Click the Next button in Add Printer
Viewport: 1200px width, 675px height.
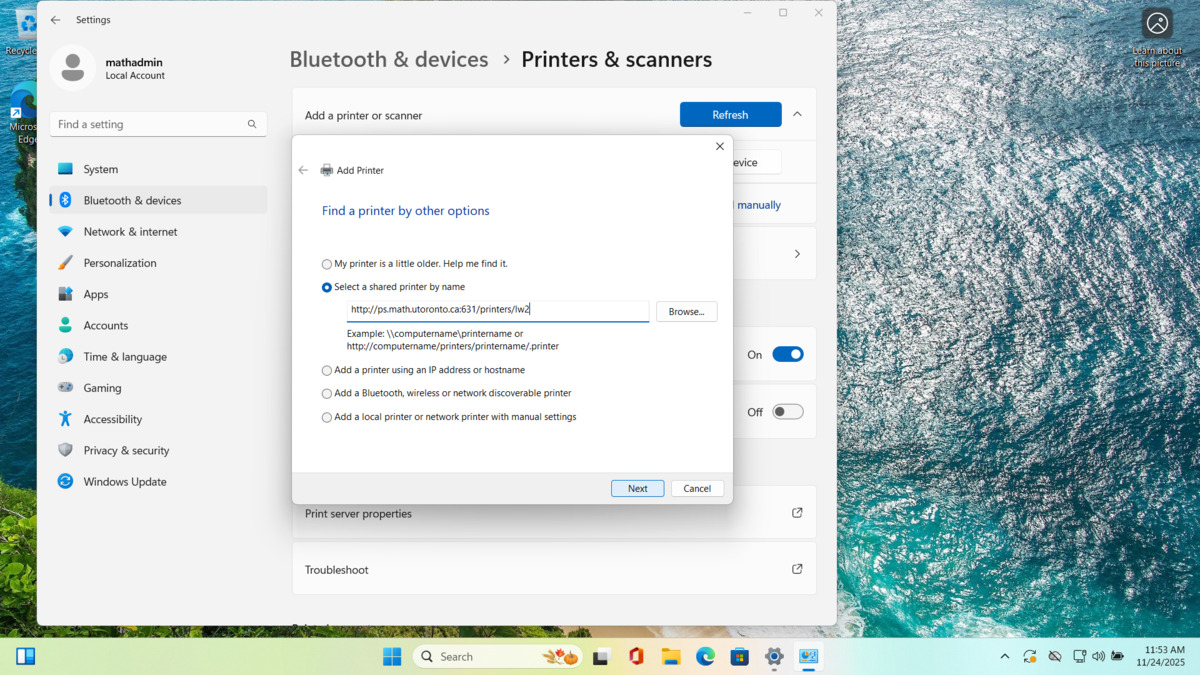[637, 488]
